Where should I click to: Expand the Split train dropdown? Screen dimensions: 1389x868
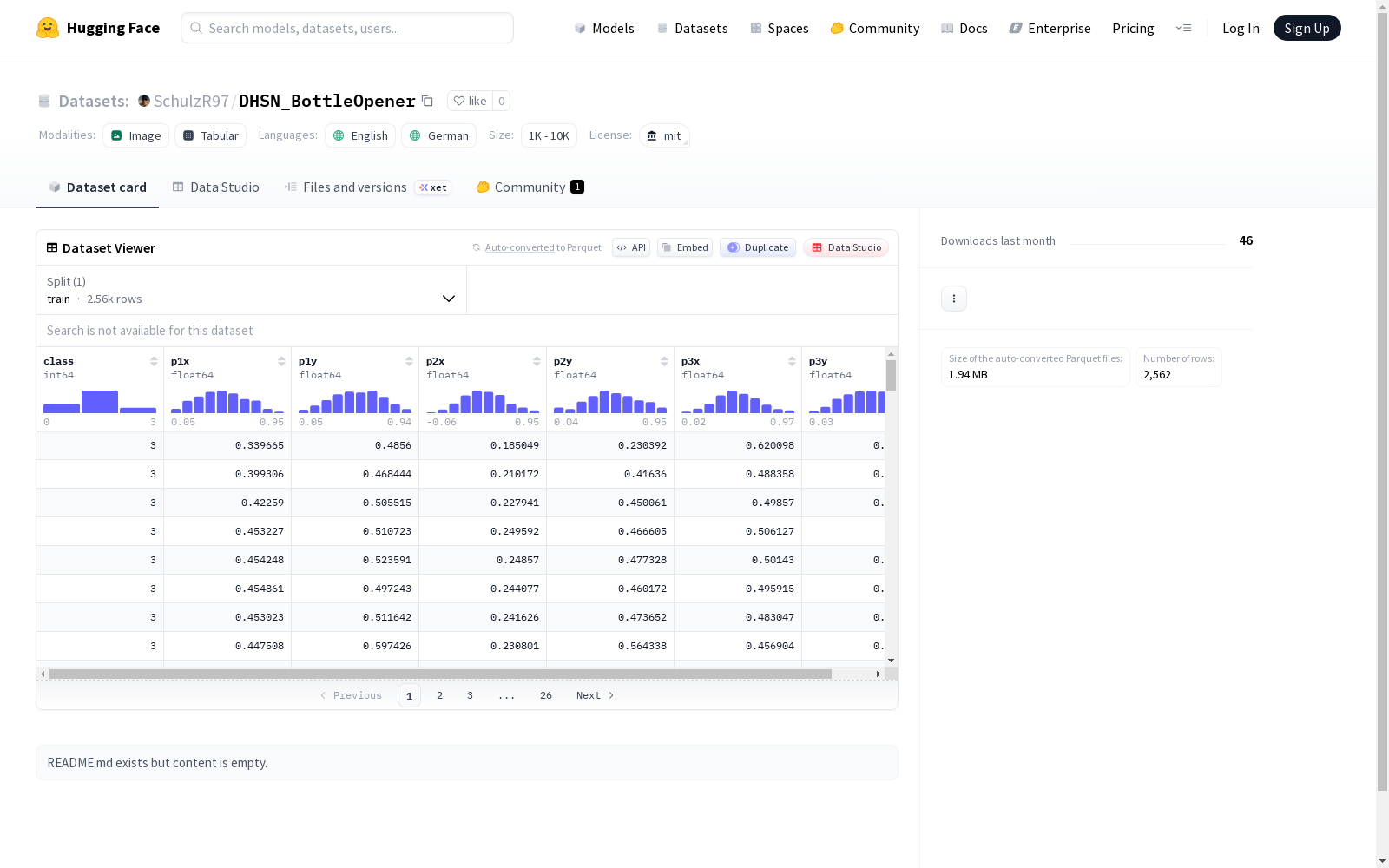[252, 290]
